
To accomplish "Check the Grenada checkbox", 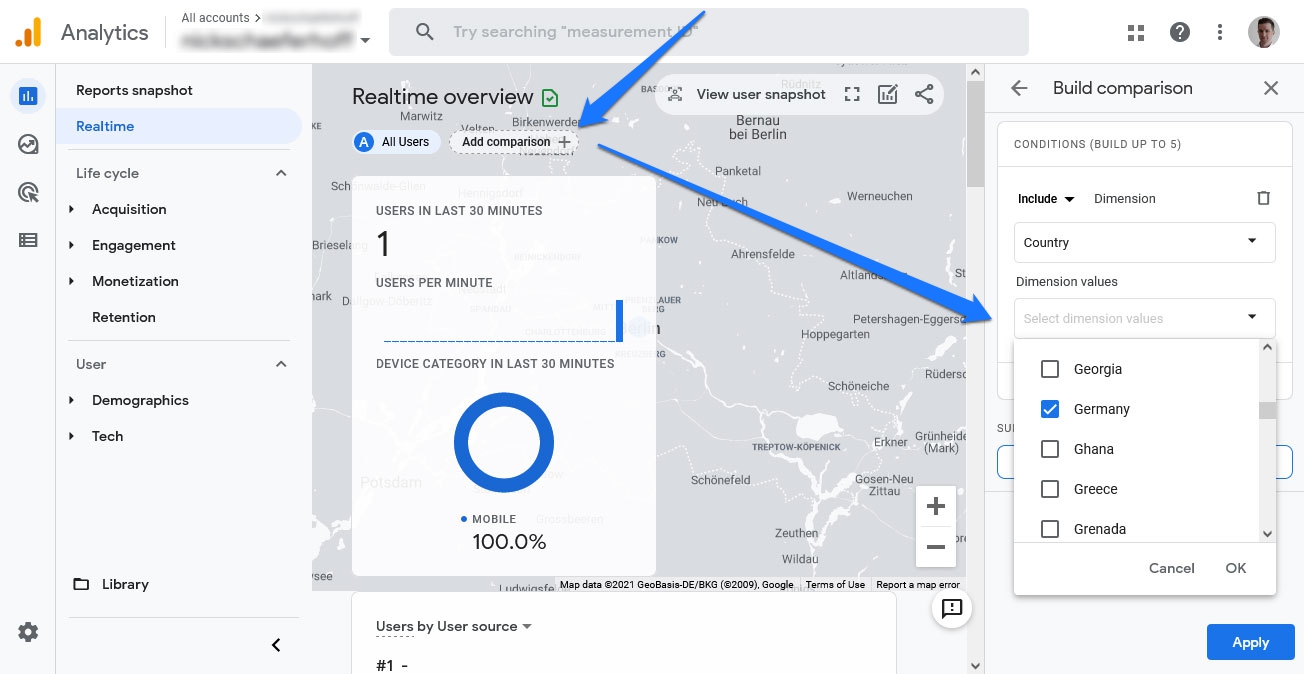I will [x=1050, y=529].
